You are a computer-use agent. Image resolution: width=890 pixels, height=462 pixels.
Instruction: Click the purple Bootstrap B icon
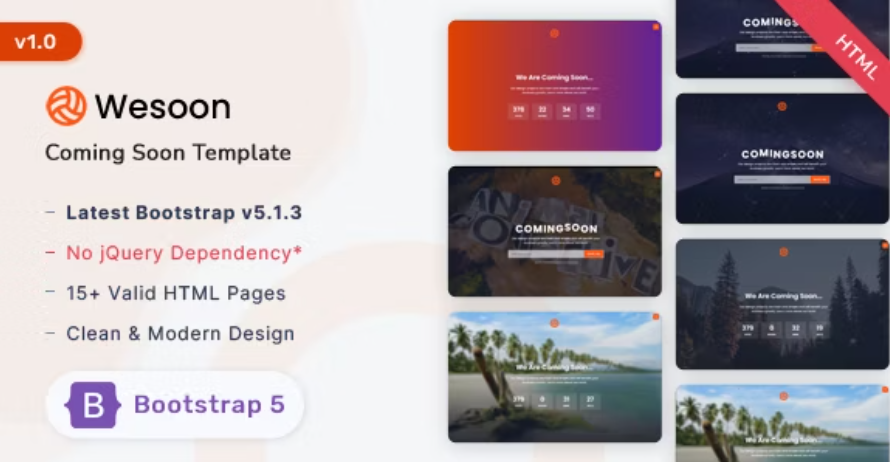point(93,405)
